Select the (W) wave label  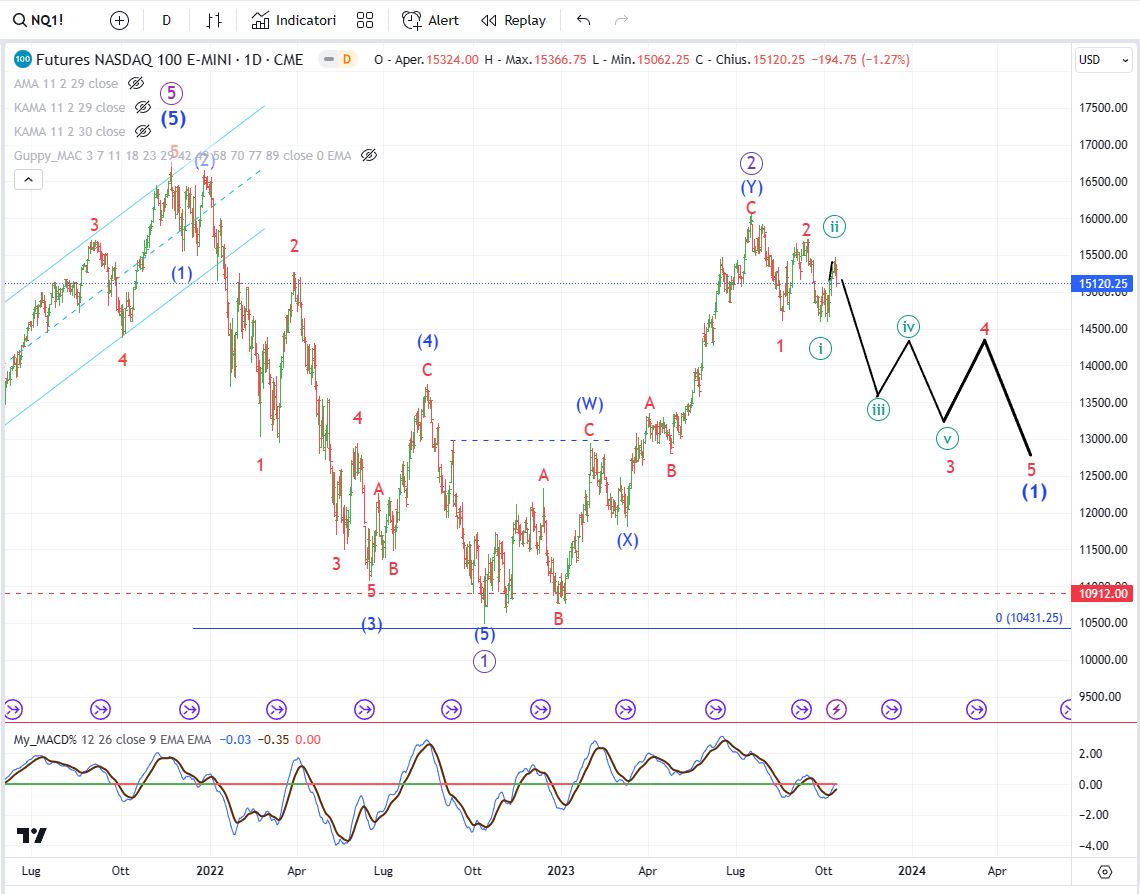590,404
